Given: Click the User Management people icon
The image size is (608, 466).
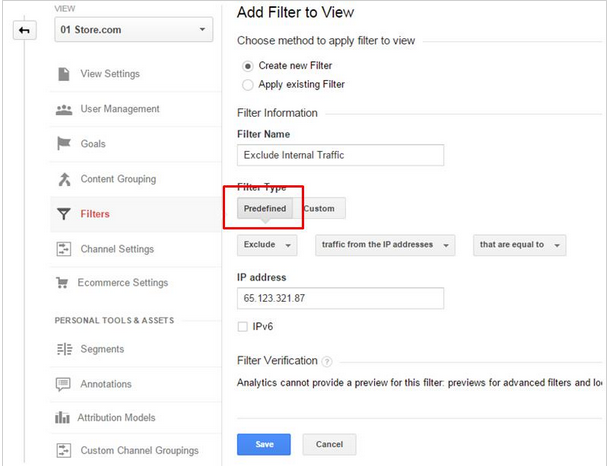Looking at the screenshot, I should click(64, 110).
